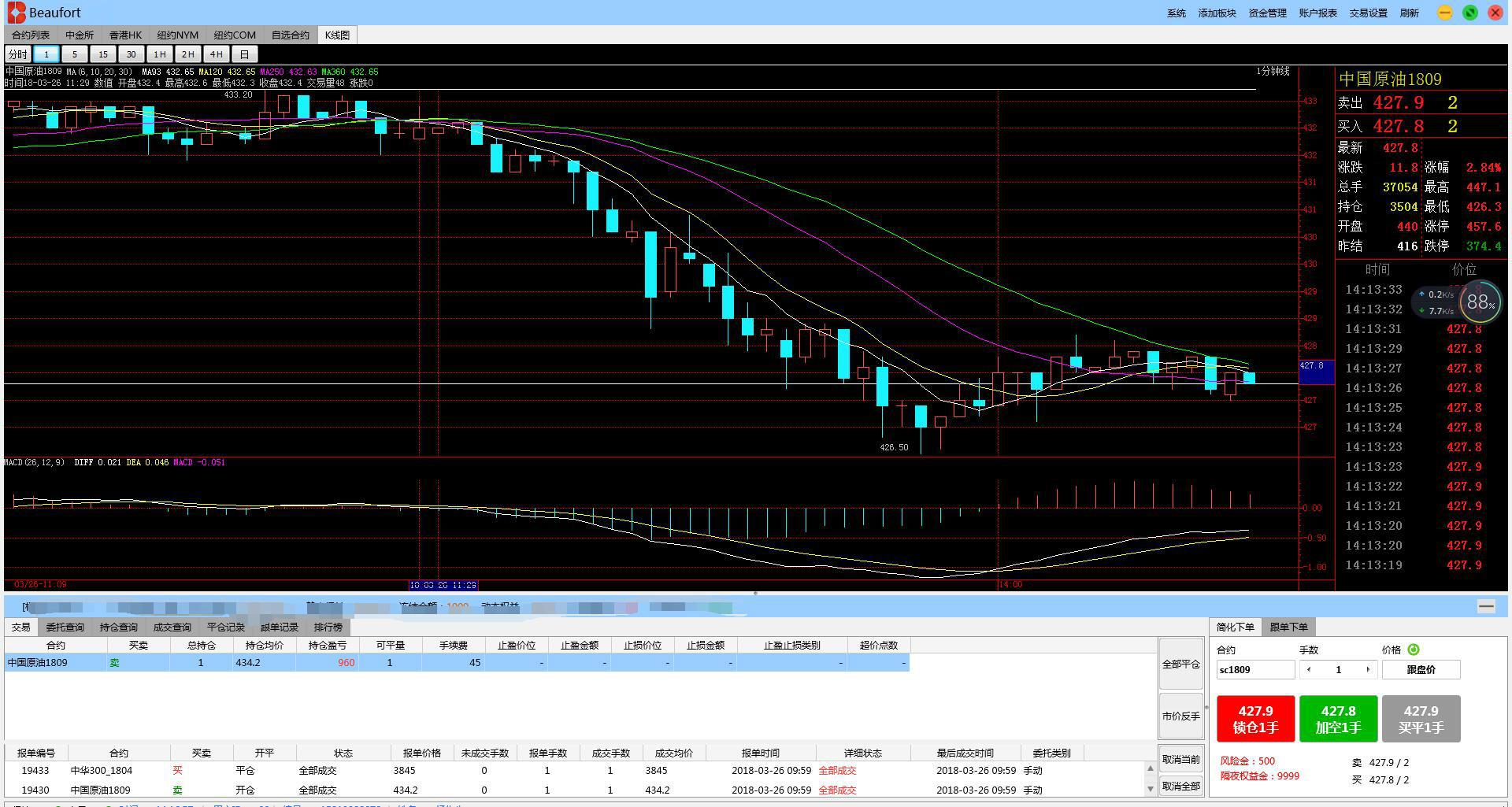This screenshot has height=807, width=1512.
Task: Open the 成交查询 tab
Action: pyautogui.click(x=172, y=627)
